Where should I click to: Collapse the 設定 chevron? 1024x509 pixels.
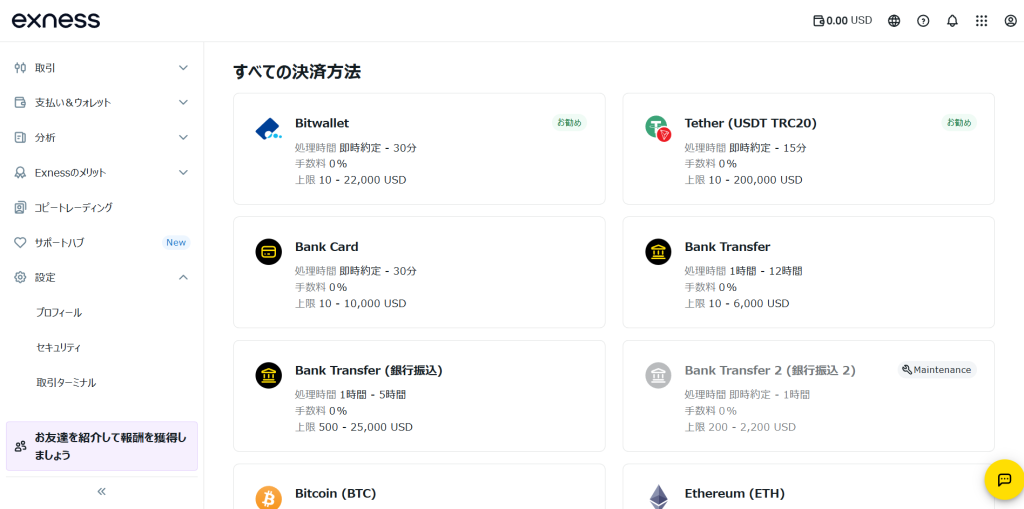tap(184, 278)
